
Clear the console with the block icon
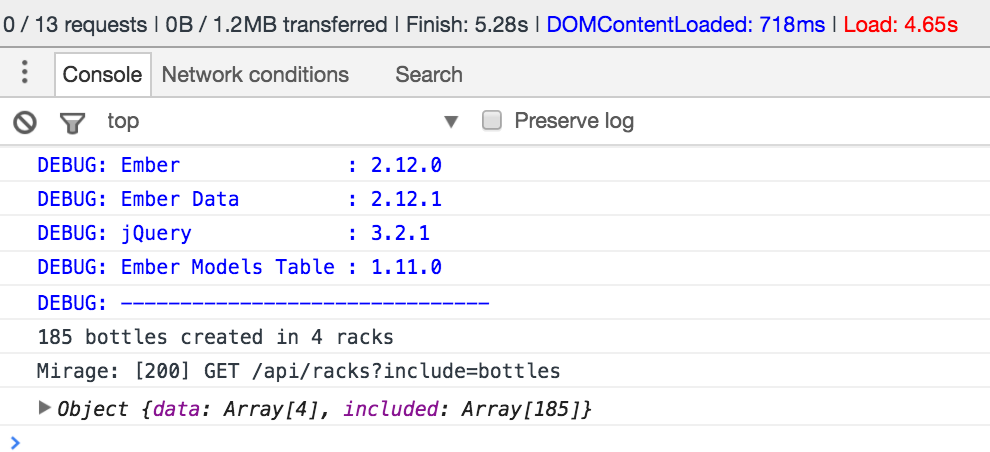coord(25,122)
